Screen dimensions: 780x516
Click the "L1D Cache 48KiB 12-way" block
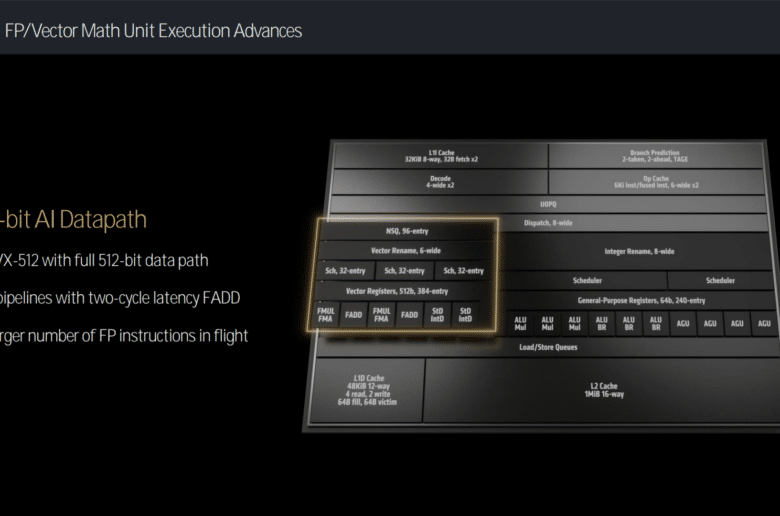367,390
